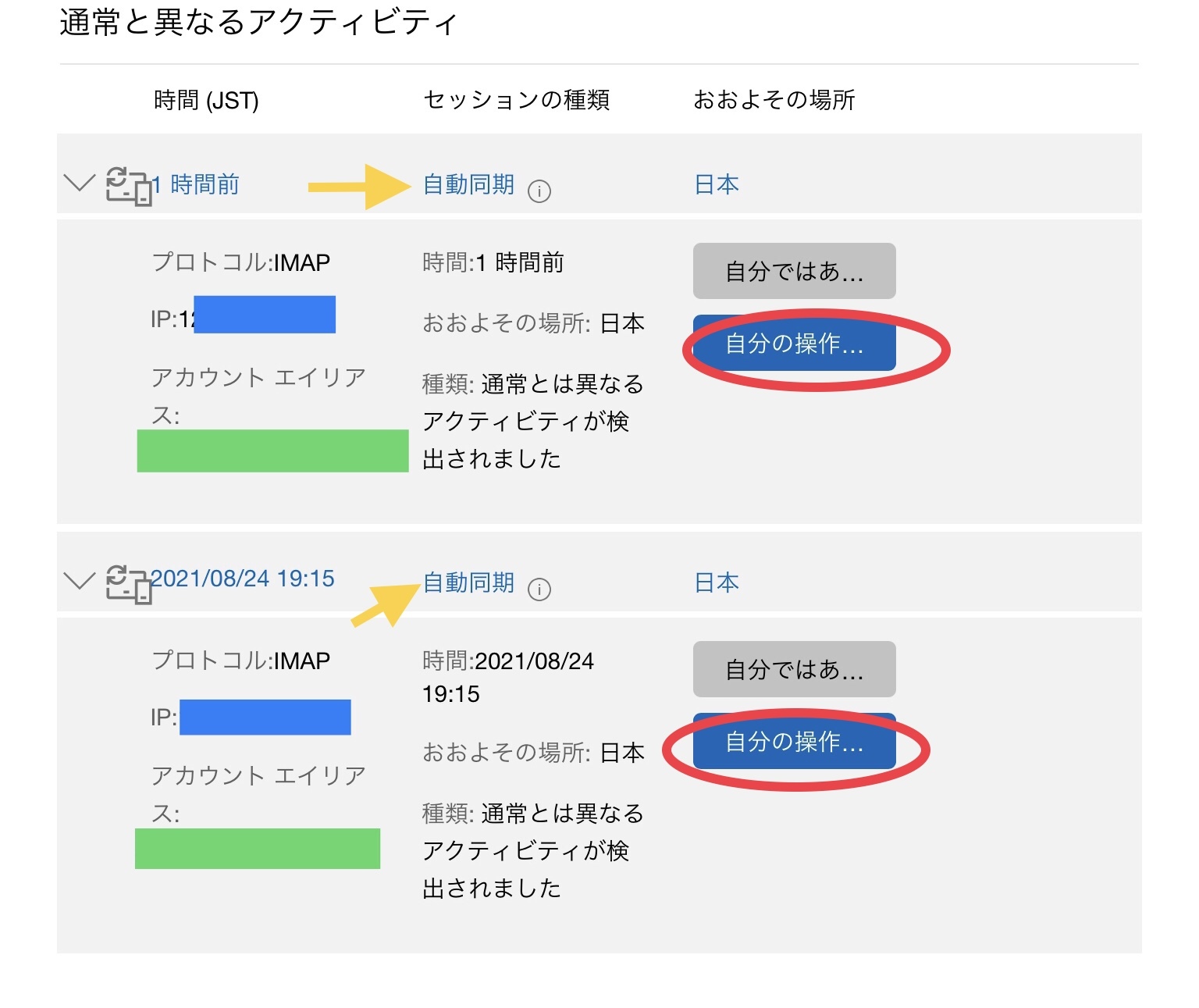Image resolution: width=1199 pixels, height=1008 pixels.
Task: Open the 1 時間前 time link
Action: point(197,184)
